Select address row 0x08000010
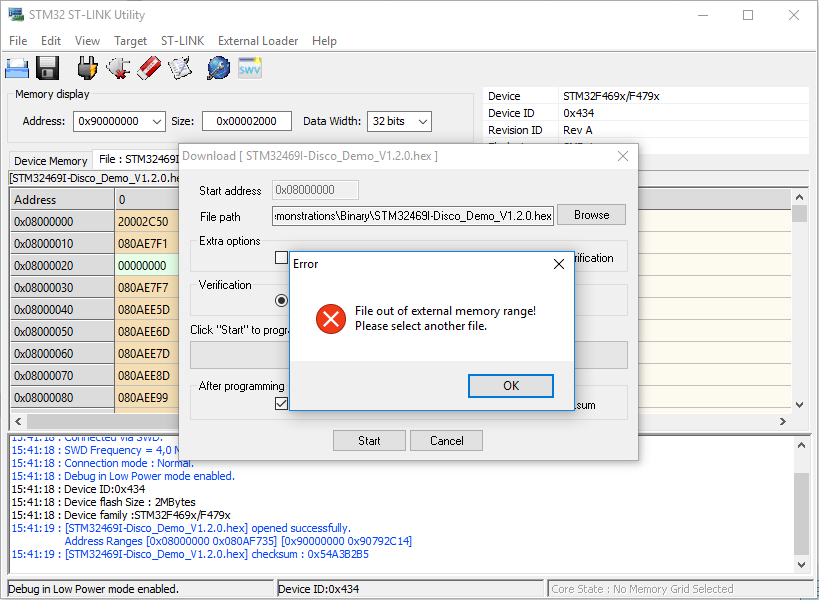This screenshot has height=600, width=819. [62, 244]
